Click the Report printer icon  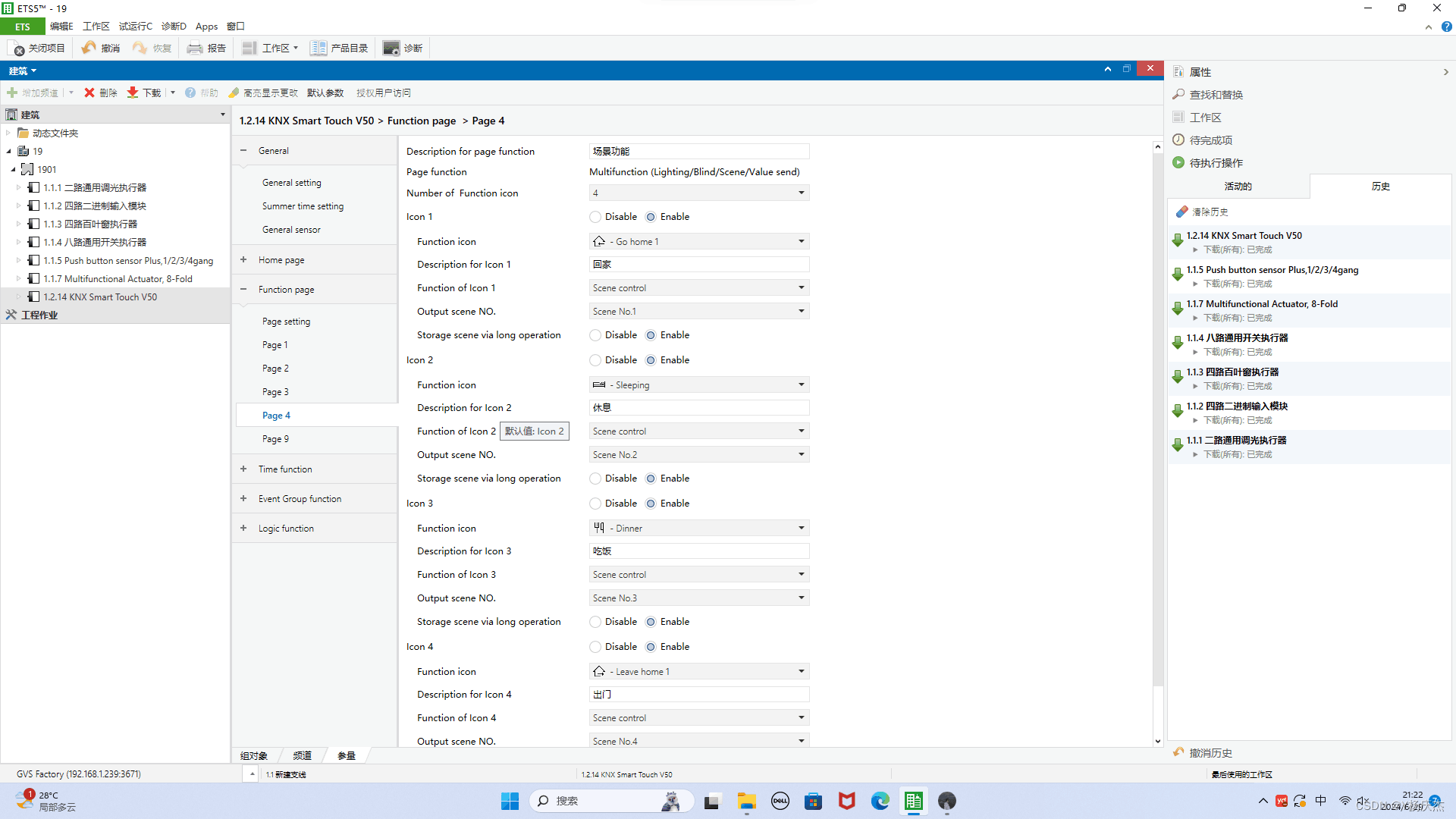point(195,49)
